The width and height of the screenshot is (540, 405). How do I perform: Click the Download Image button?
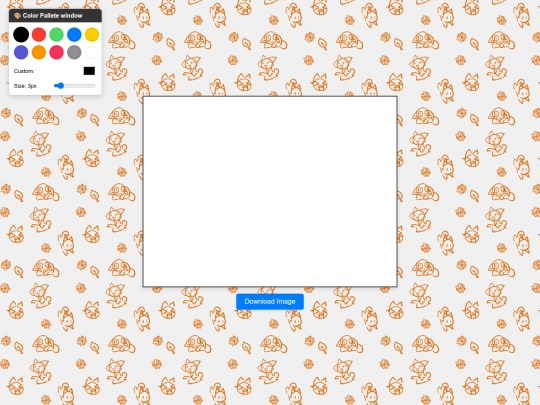(x=270, y=302)
